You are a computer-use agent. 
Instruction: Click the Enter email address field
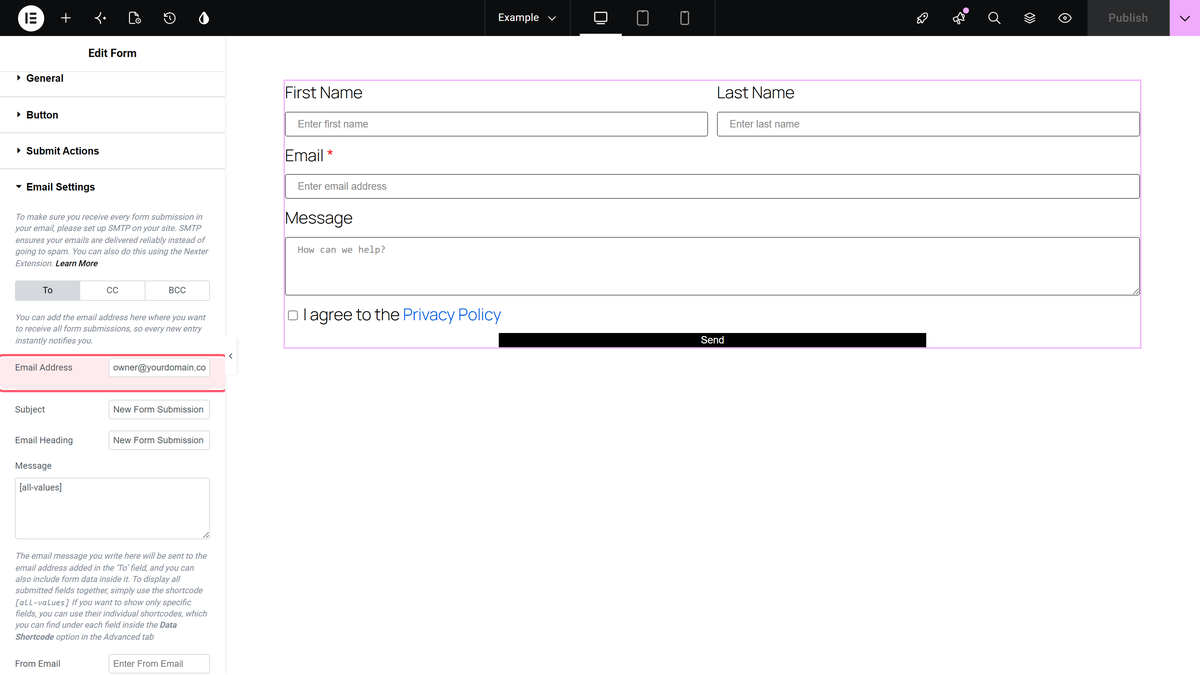click(712, 186)
